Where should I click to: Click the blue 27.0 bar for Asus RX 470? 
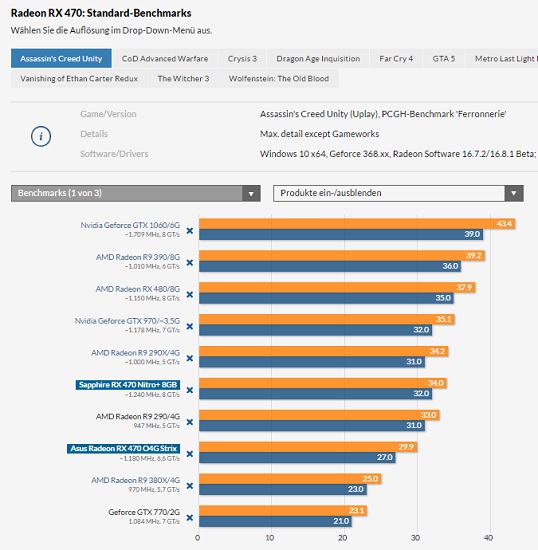coord(297,457)
